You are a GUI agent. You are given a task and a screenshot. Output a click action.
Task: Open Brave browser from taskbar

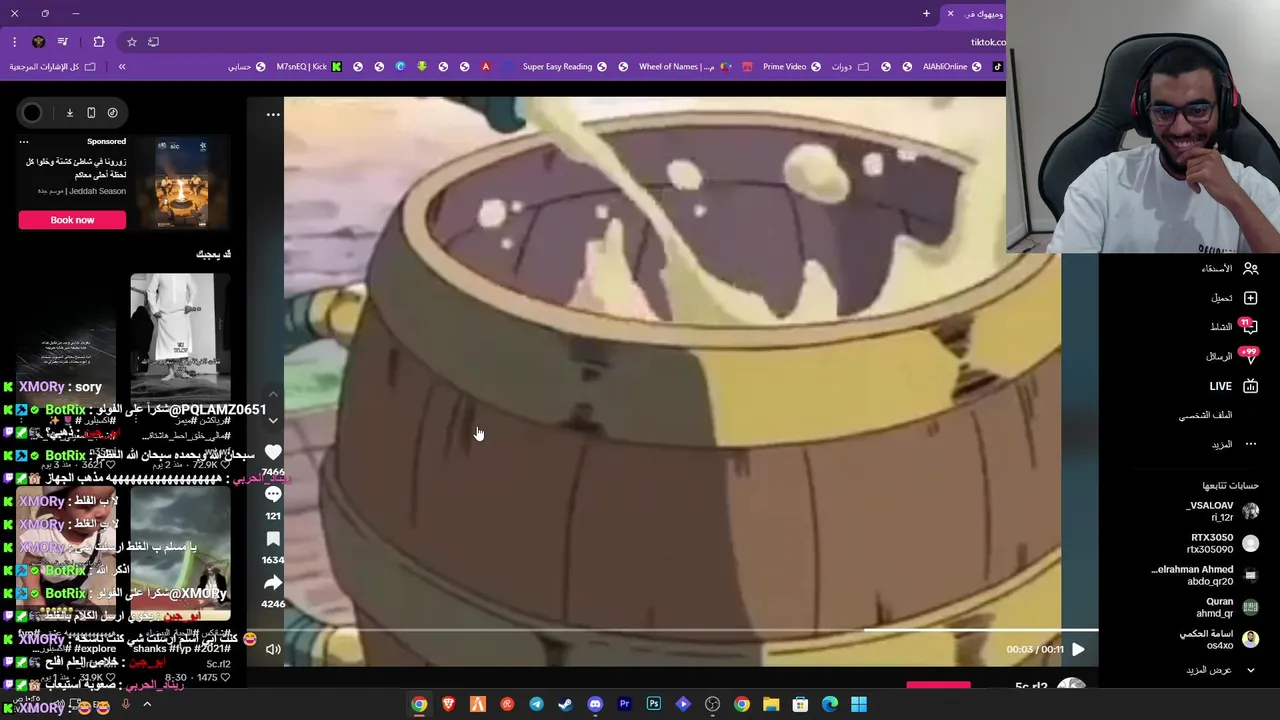pos(448,704)
